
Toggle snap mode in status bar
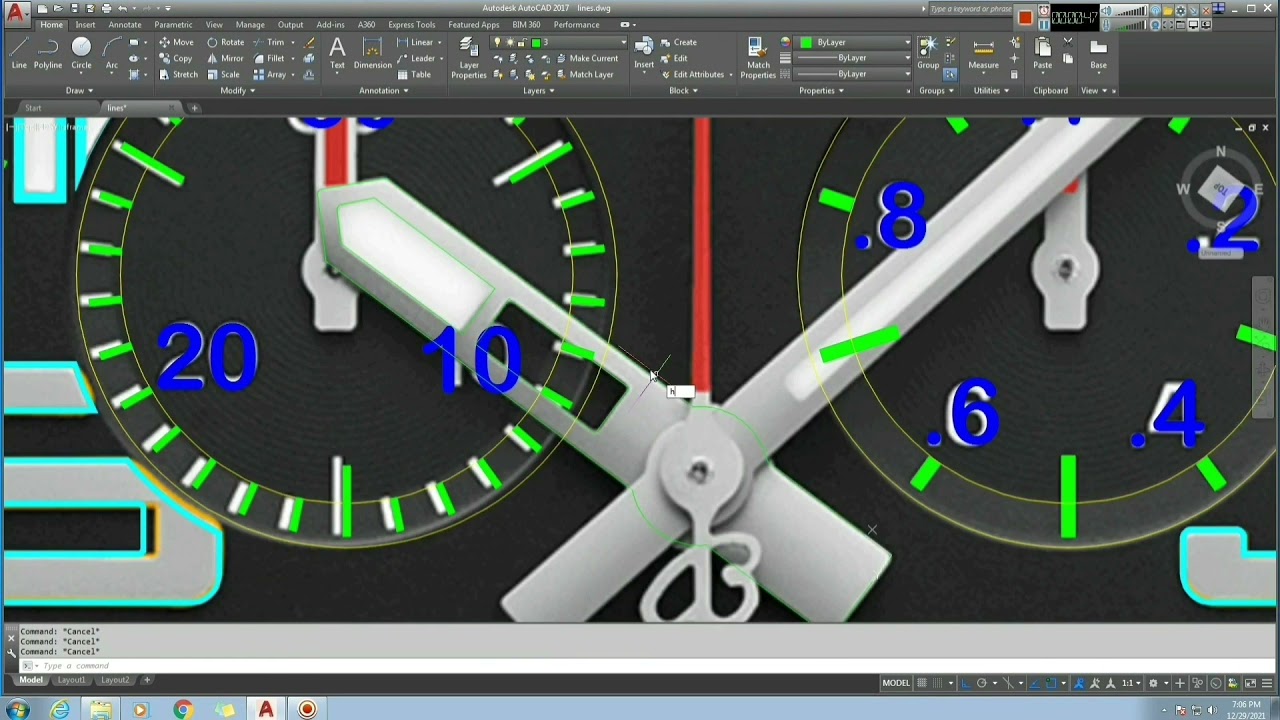click(940, 683)
